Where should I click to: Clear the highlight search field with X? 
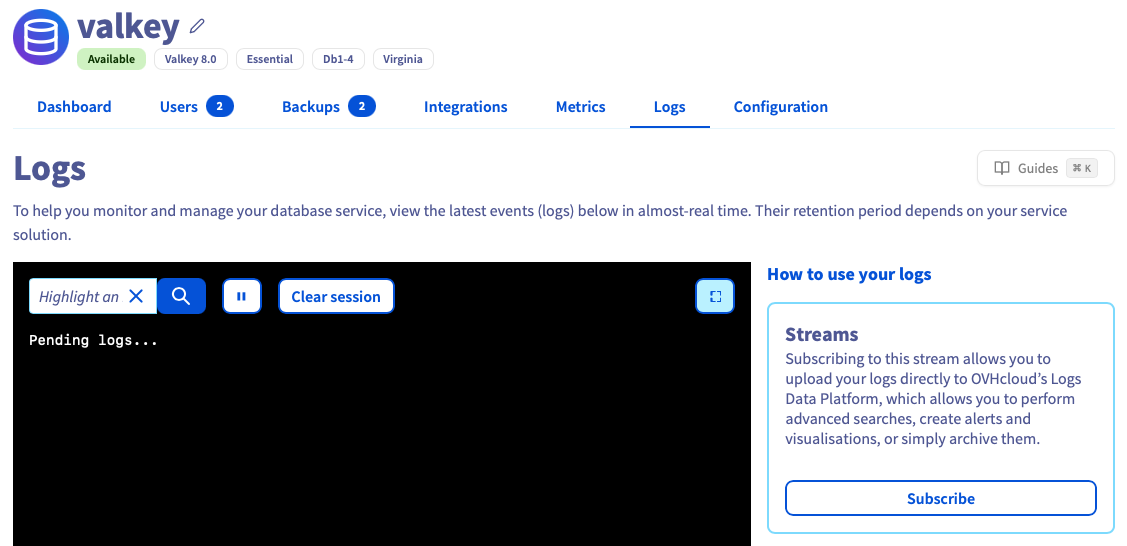coord(136,296)
